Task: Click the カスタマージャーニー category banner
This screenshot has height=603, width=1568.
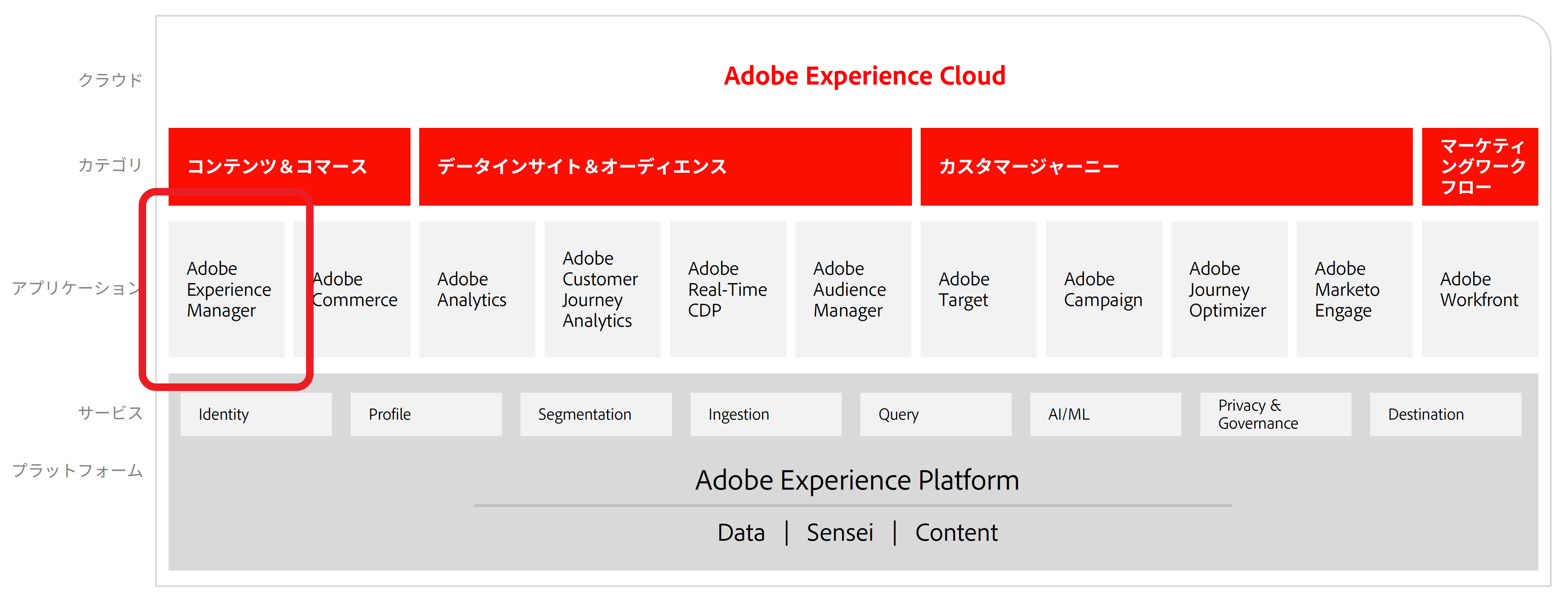Action: tap(1167, 167)
